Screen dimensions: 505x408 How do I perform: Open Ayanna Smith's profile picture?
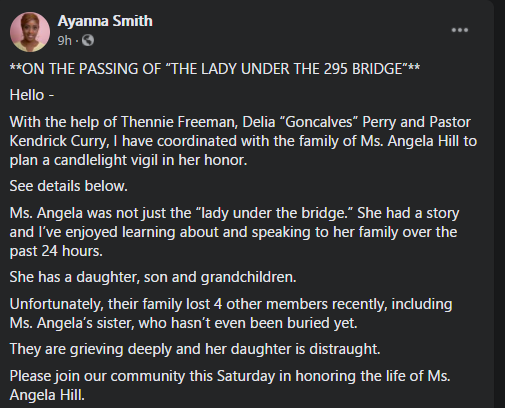click(x=30, y=32)
